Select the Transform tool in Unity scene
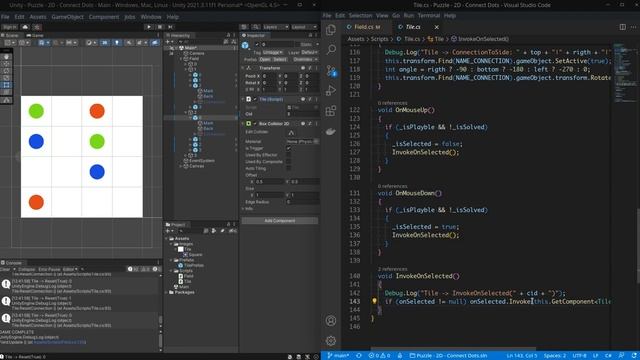The image size is (640, 360). click(x=7, y=92)
